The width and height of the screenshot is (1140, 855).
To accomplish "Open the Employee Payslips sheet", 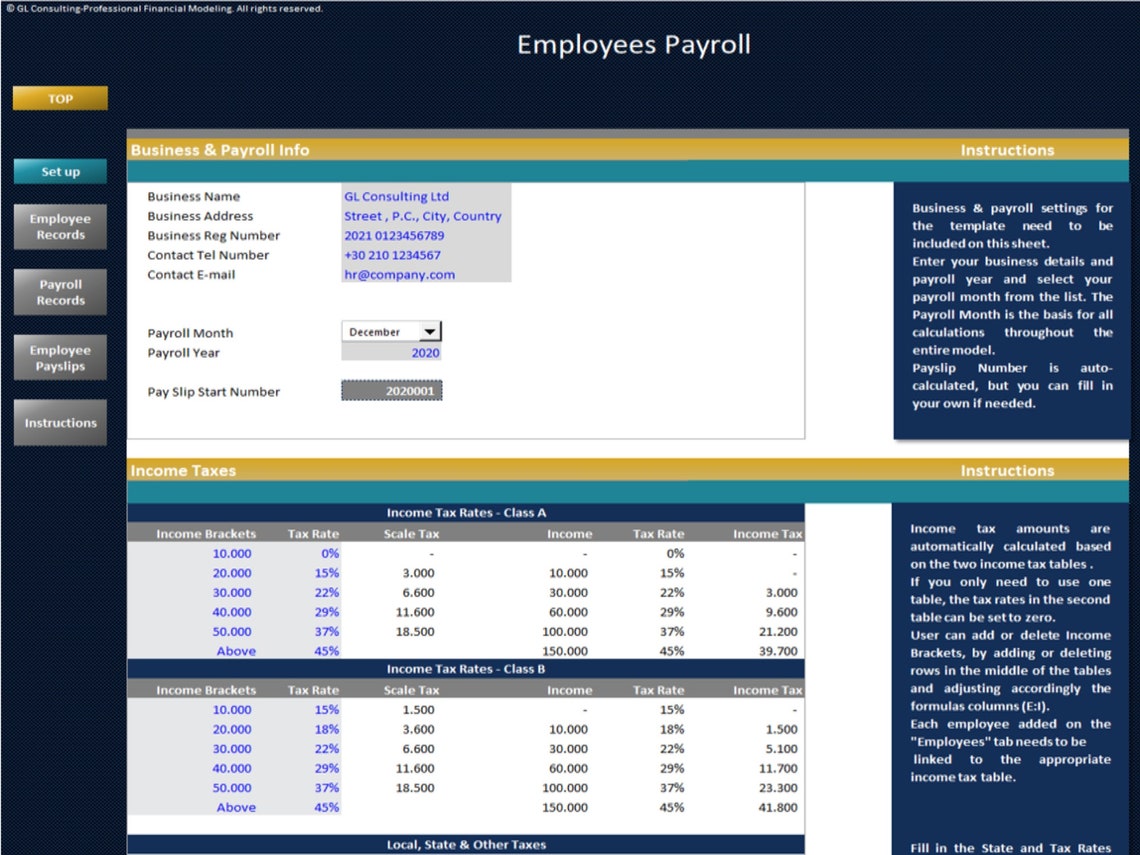I will 59,357.
